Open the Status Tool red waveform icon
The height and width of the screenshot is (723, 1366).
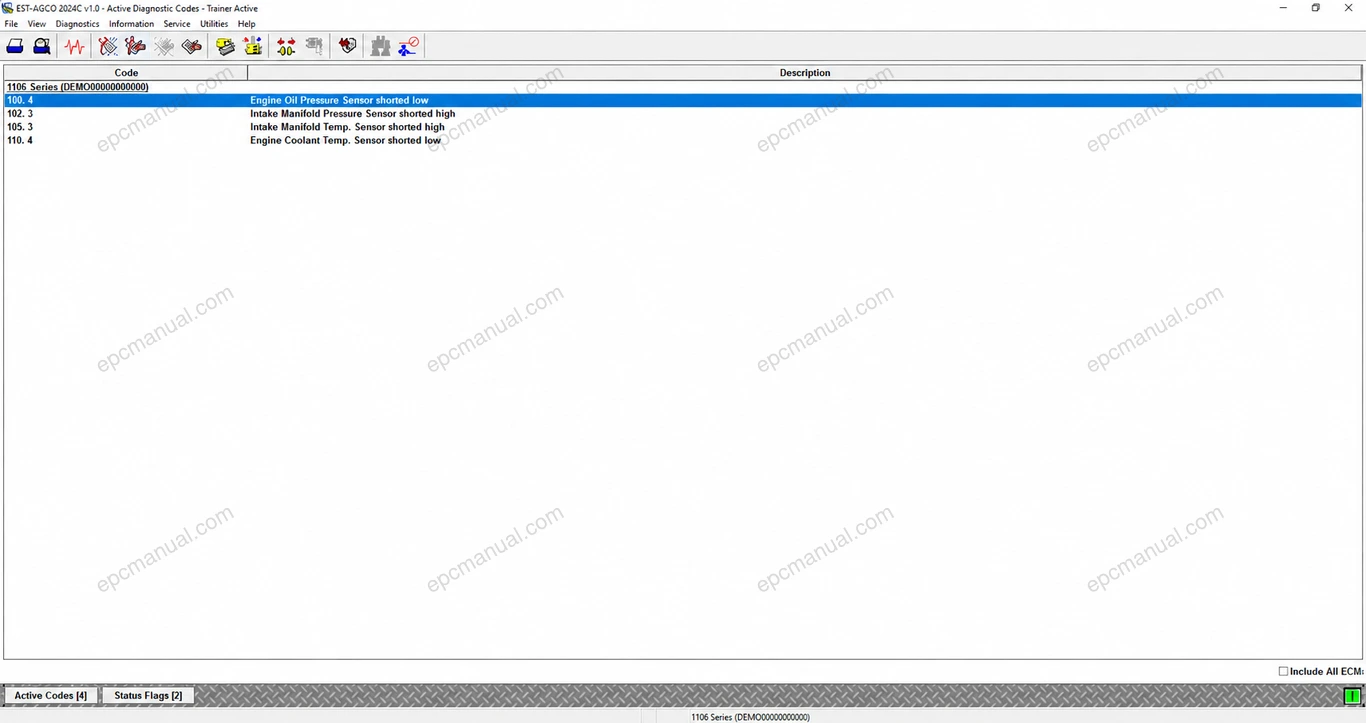coord(75,46)
